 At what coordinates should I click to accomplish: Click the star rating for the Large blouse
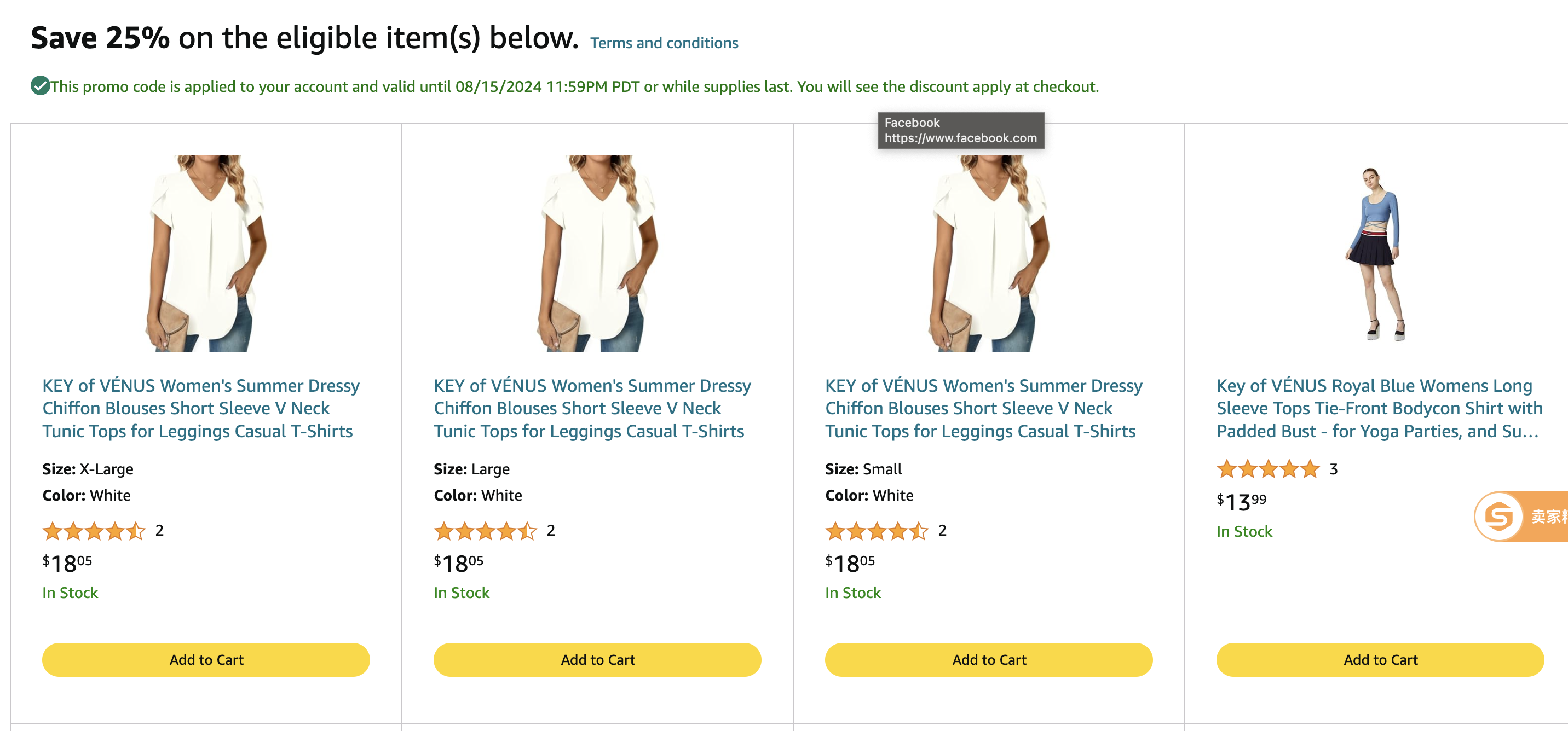[485, 531]
